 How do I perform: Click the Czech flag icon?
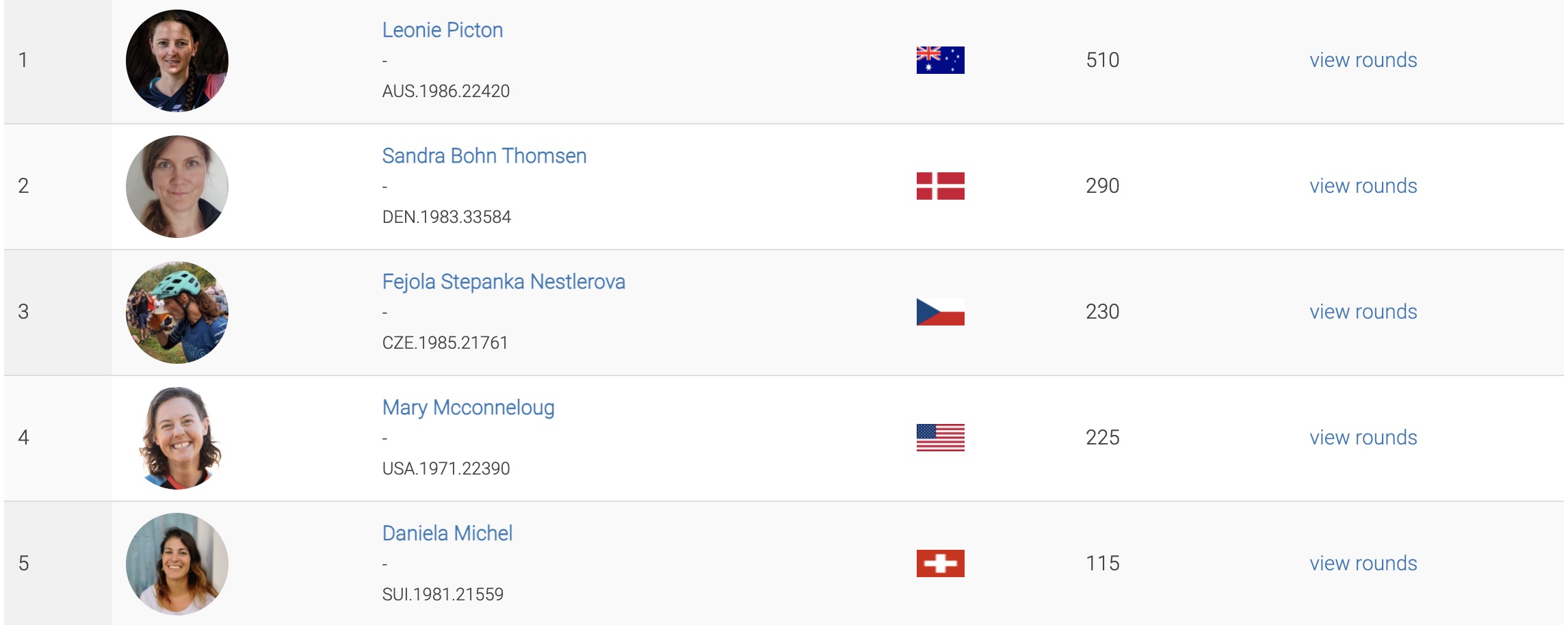[x=940, y=312]
